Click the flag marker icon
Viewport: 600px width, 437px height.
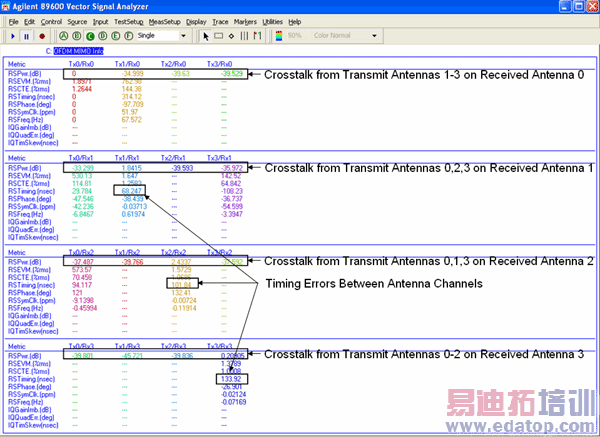click(258, 36)
